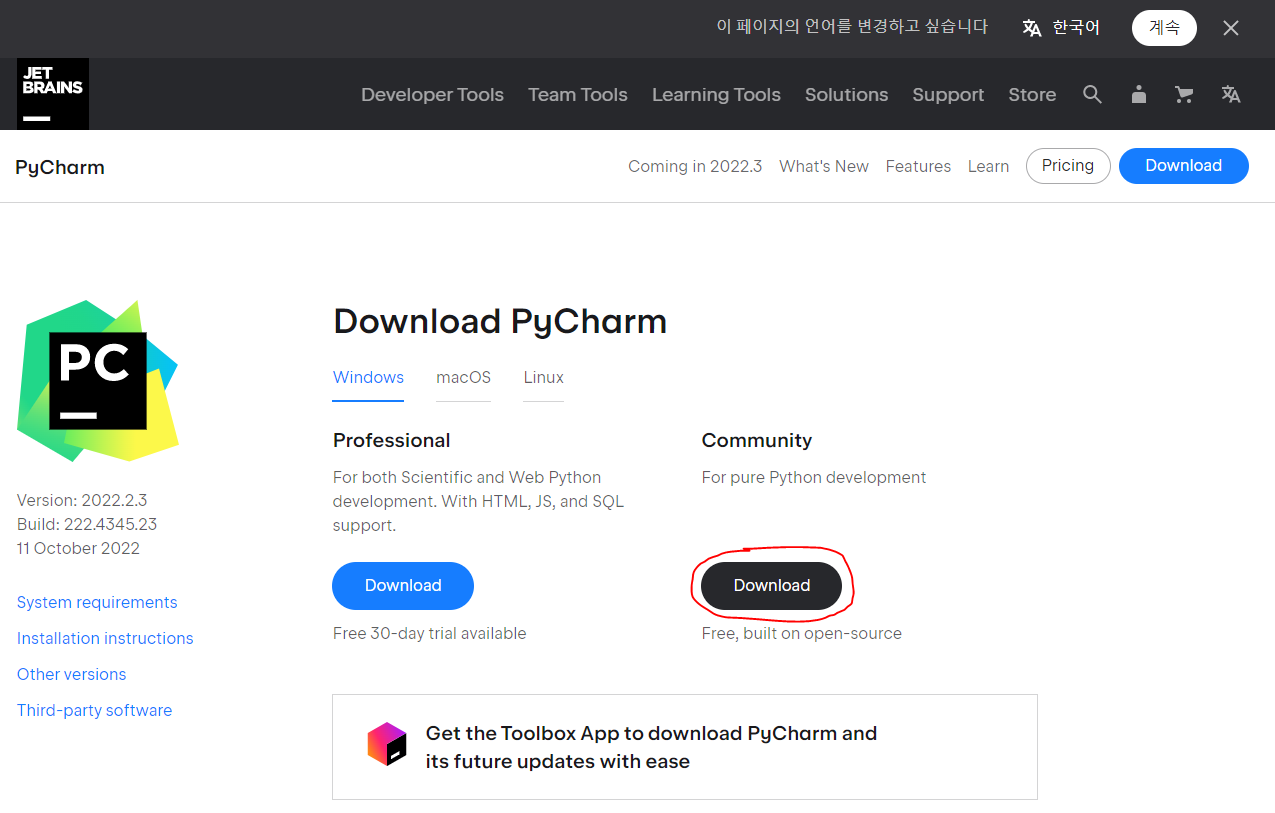Open Third-party software link

coord(94,710)
